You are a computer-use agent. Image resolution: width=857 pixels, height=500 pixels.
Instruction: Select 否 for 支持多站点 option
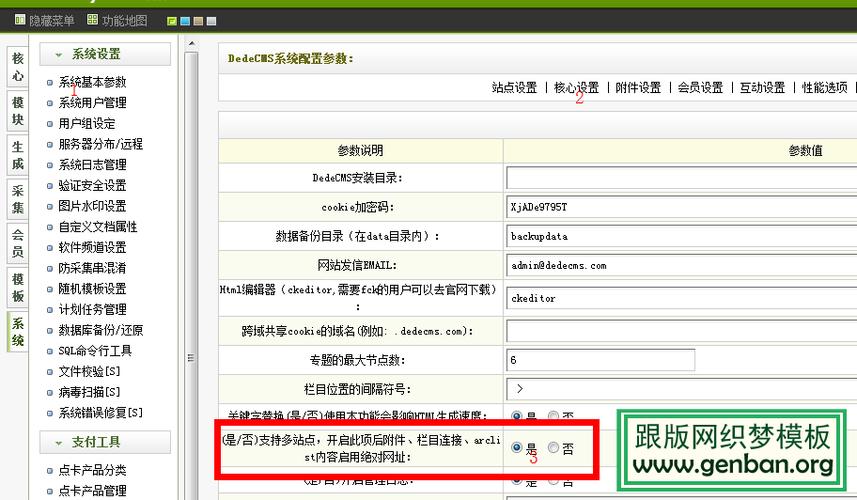(553, 448)
